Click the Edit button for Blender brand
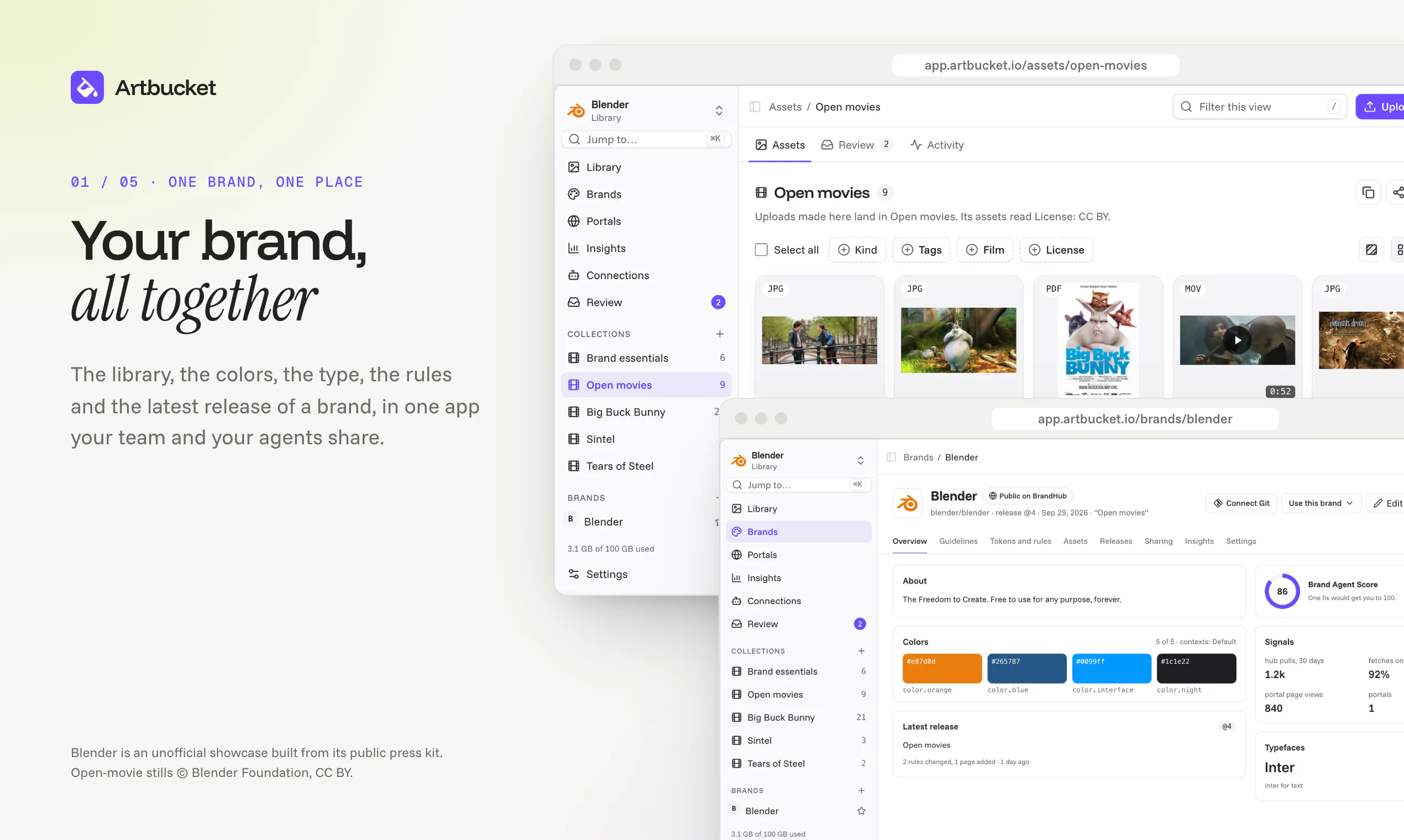 point(1386,503)
